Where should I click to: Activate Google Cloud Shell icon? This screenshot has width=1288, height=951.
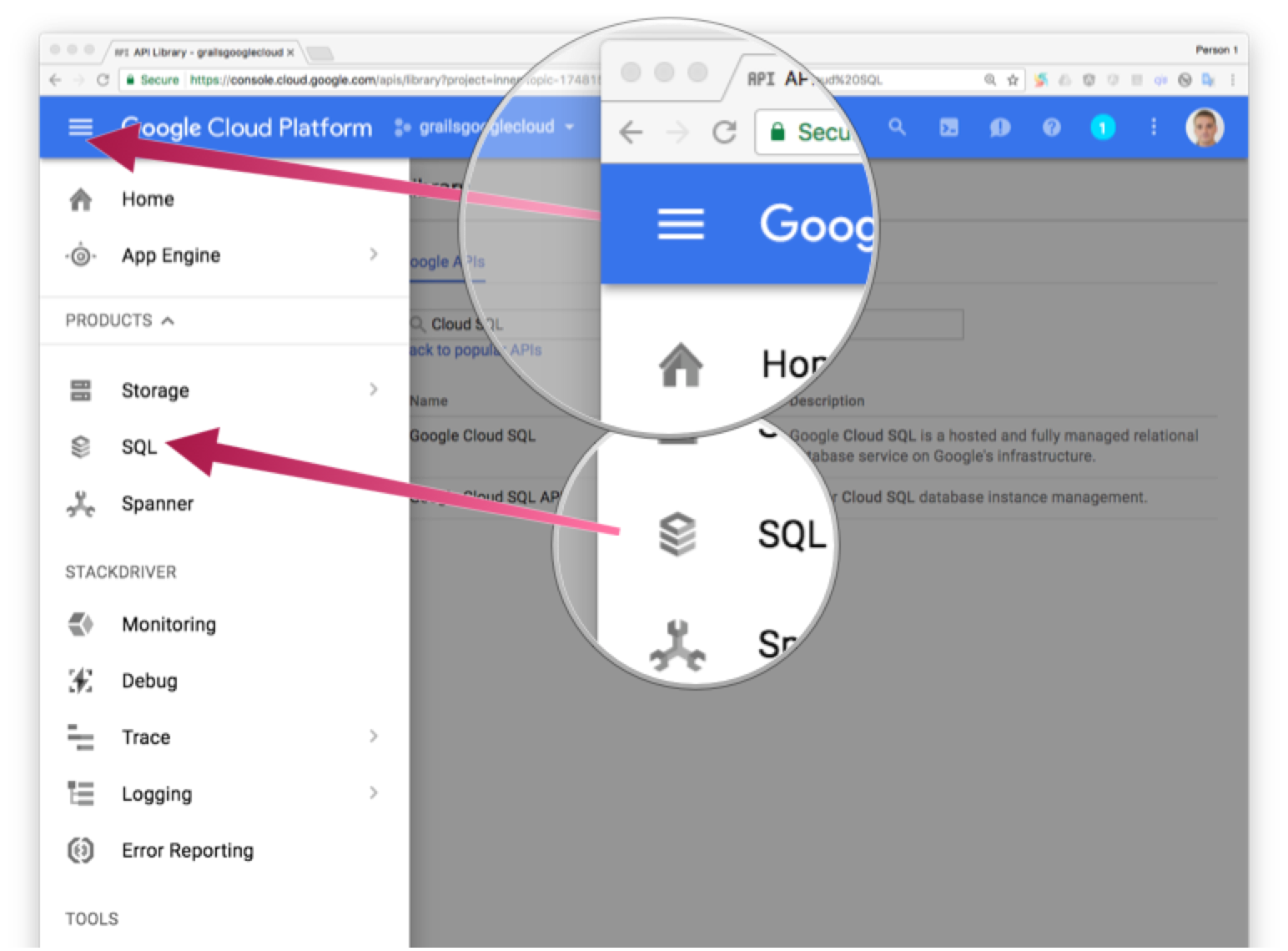948,127
